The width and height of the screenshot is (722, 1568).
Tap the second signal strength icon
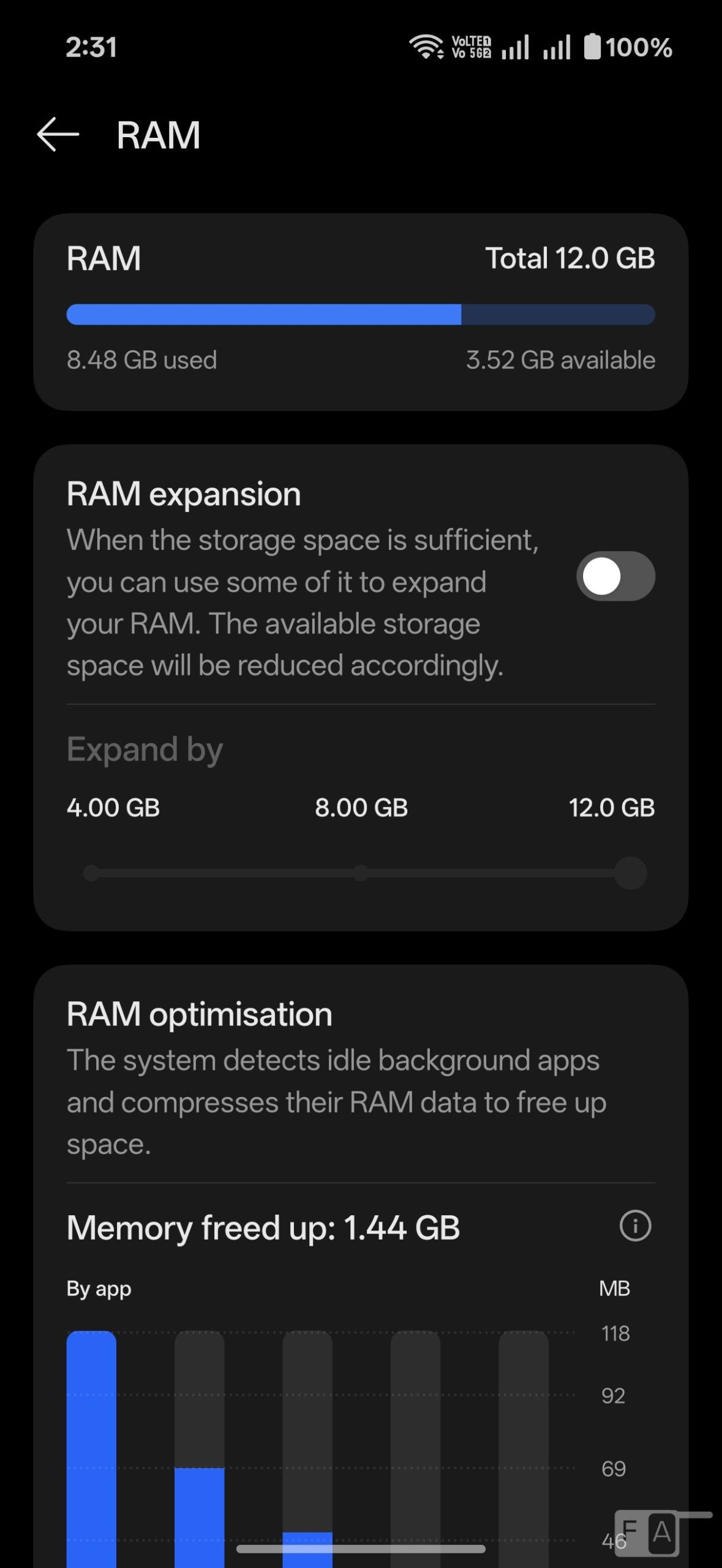[x=556, y=47]
